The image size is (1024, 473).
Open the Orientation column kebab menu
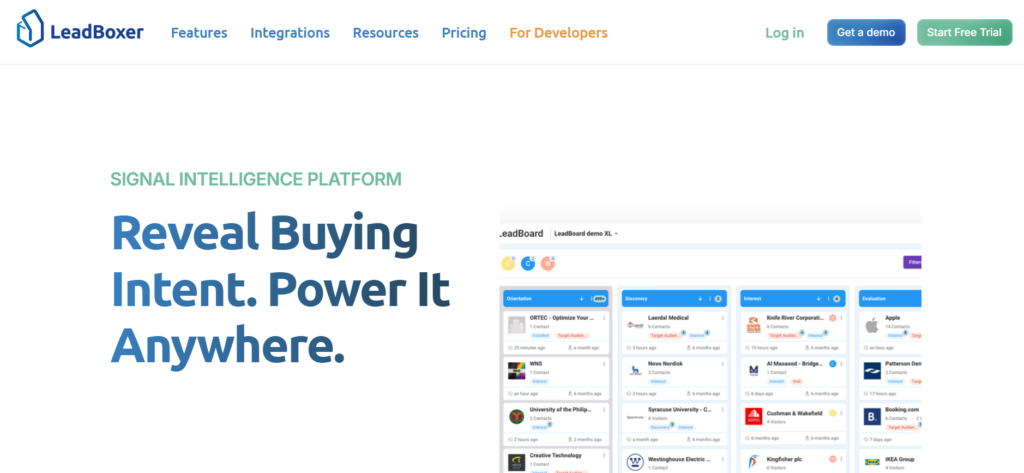pyautogui.click(x=592, y=299)
